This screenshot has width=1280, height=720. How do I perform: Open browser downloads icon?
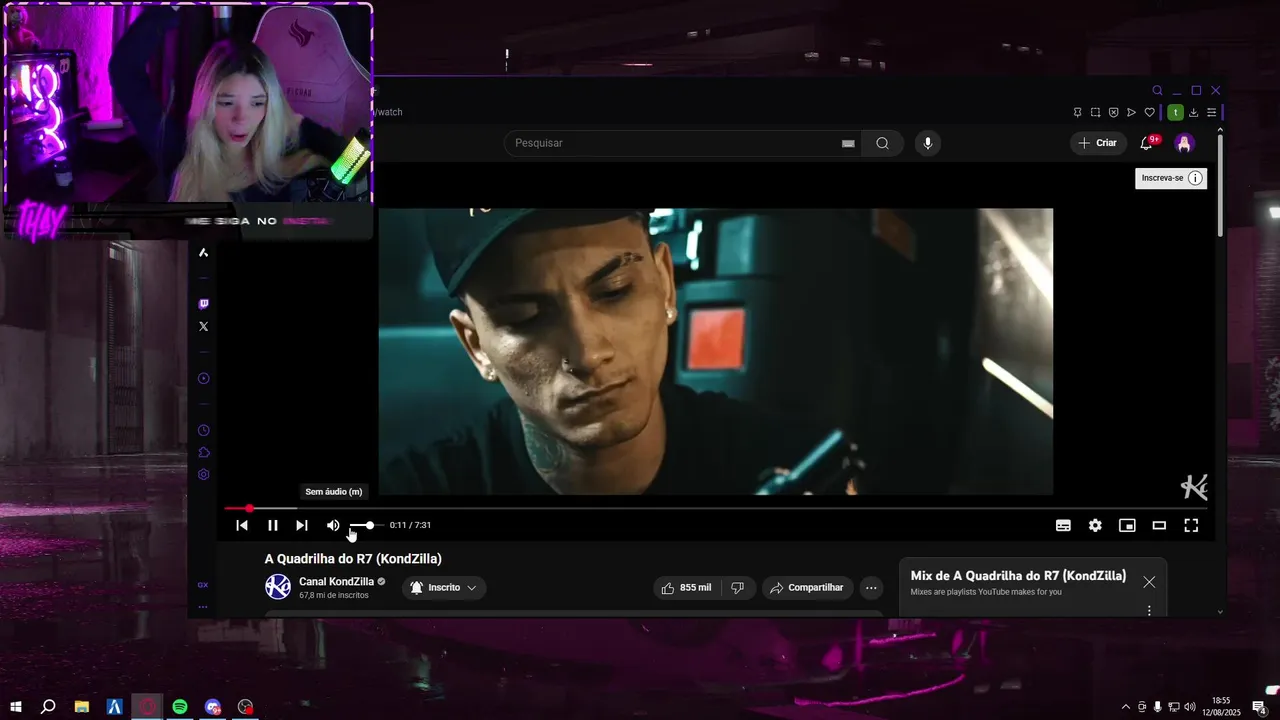click(x=1193, y=112)
